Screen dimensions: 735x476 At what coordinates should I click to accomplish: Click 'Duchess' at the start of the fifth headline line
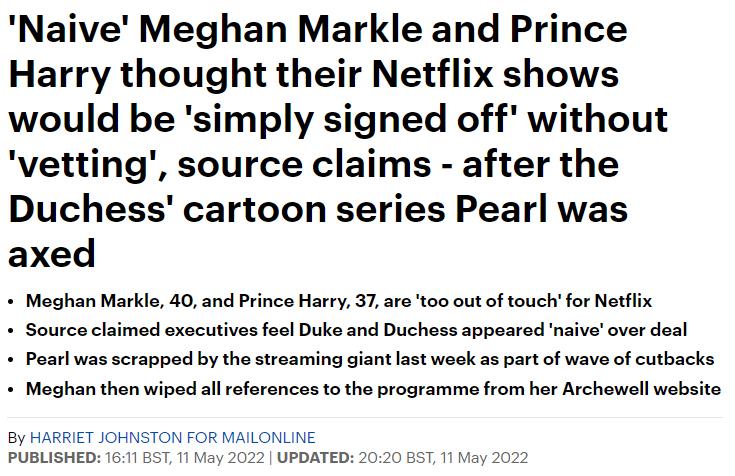(x=88, y=209)
